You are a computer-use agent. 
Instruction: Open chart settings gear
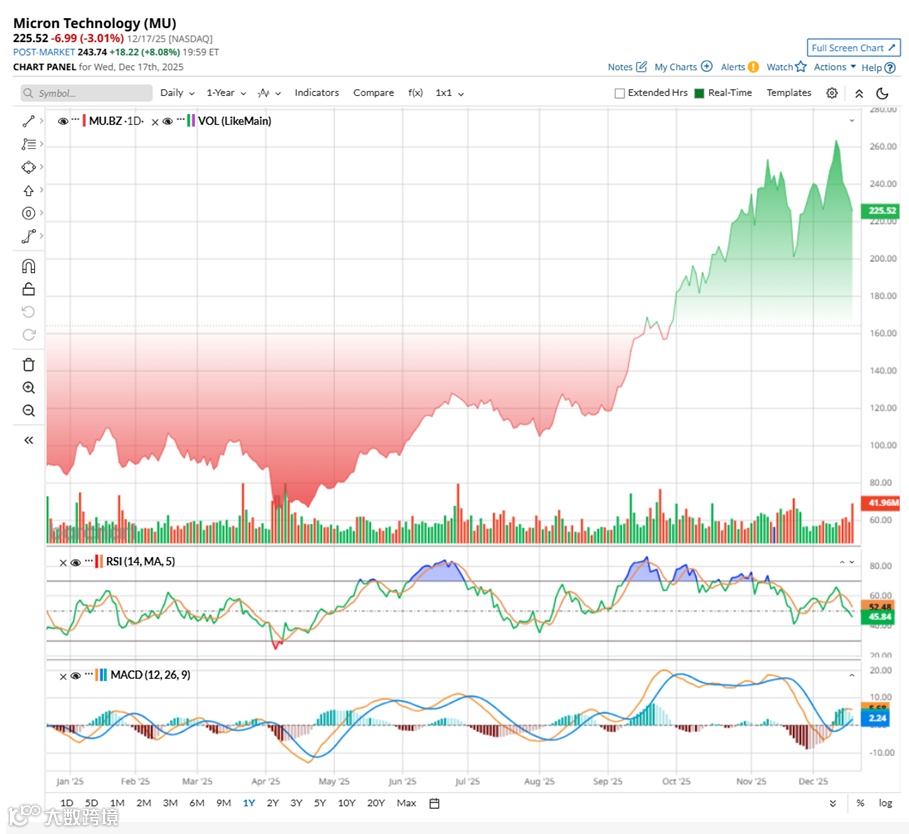point(831,93)
